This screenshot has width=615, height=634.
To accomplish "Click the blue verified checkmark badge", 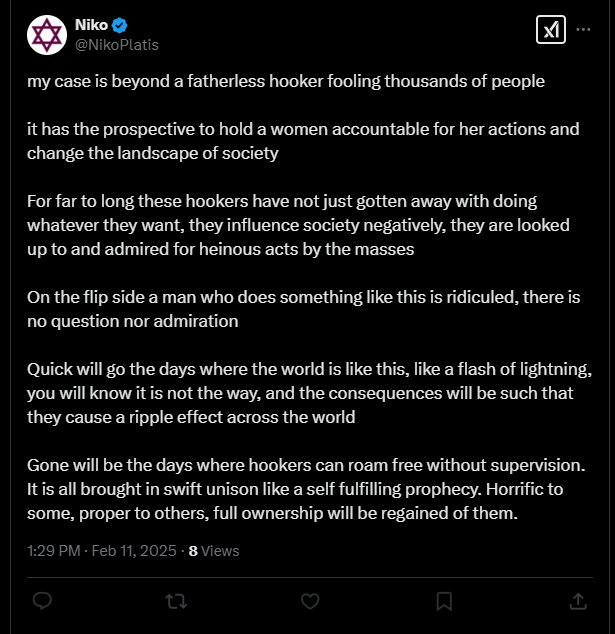I will pos(119,25).
